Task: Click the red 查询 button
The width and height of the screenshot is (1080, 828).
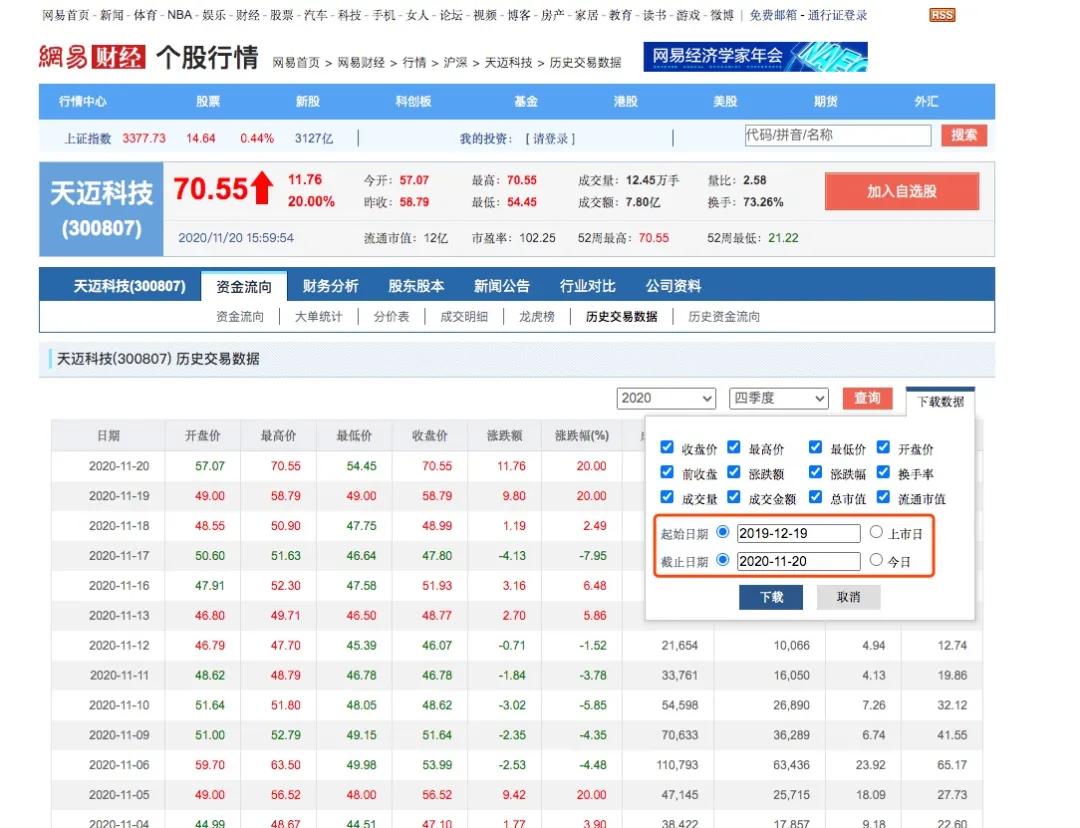Action: (x=867, y=398)
